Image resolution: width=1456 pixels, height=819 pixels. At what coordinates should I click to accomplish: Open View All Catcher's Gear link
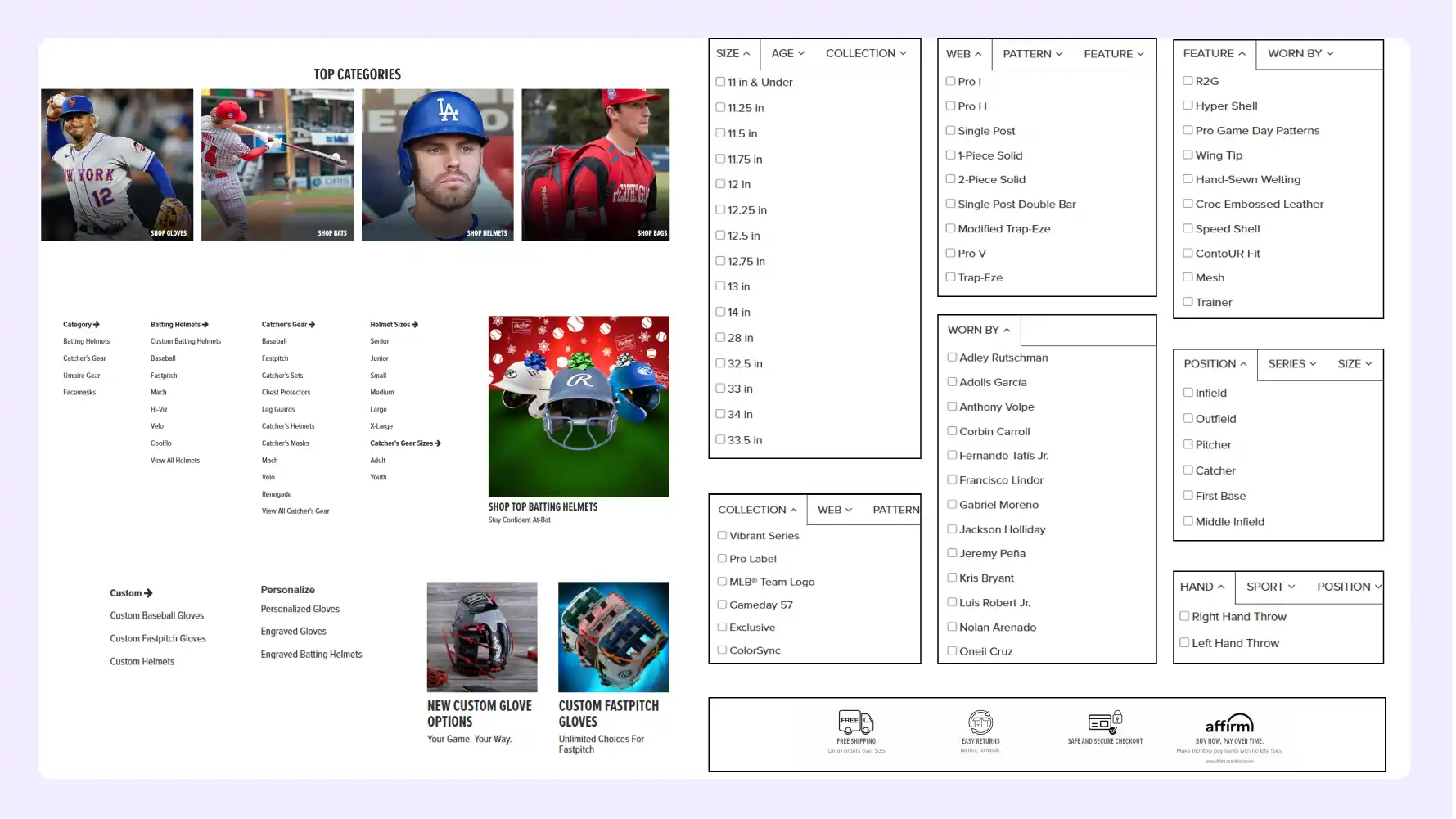click(x=295, y=511)
